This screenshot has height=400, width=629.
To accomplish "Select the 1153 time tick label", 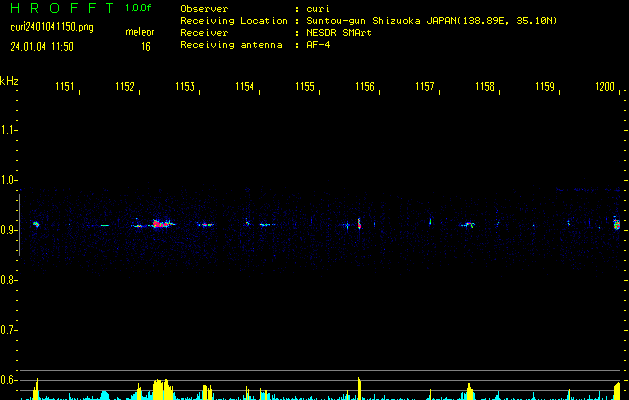I will [185, 87].
